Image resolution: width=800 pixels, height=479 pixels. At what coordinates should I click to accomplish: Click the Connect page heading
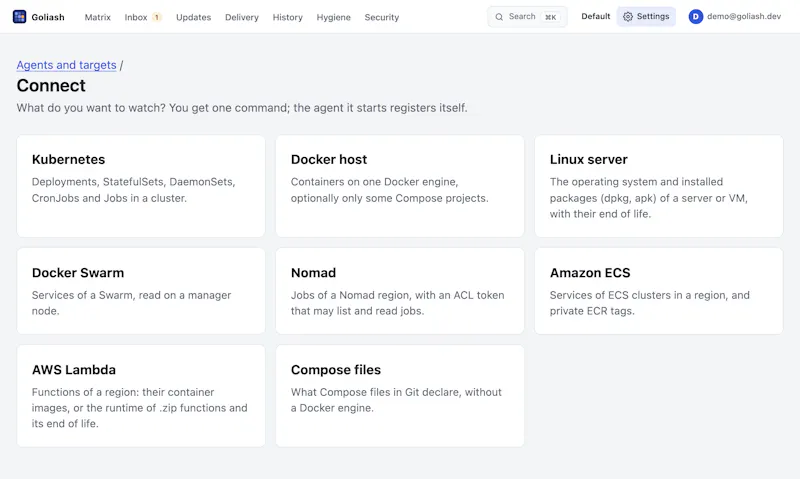click(x=51, y=85)
